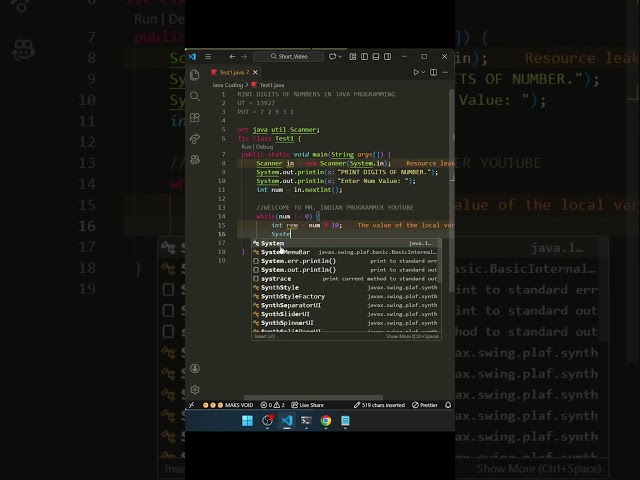Image resolution: width=640 pixels, height=480 pixels.
Task: Open the Search view in activity bar
Action: click(195, 96)
